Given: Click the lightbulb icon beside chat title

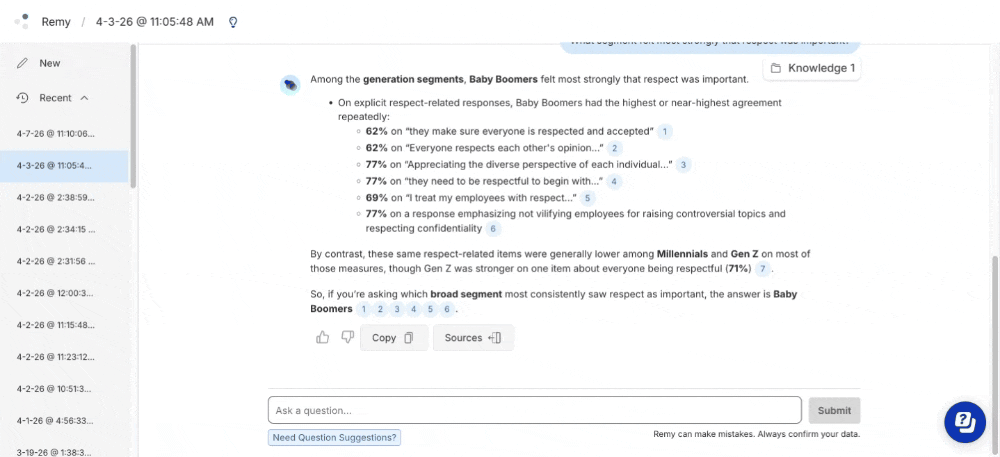Looking at the screenshot, I should (233, 22).
